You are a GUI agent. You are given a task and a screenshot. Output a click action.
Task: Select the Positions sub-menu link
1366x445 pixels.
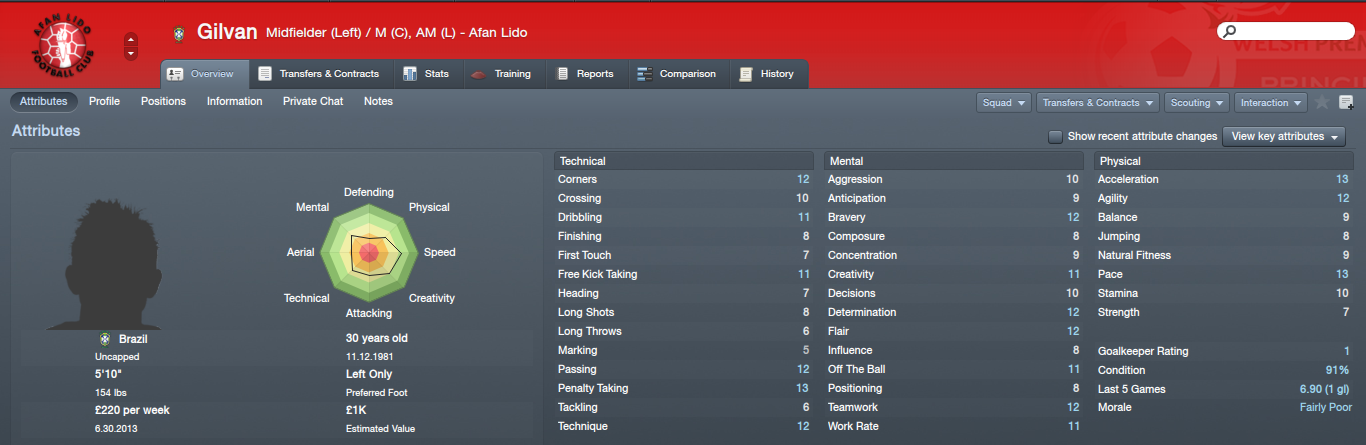(x=163, y=101)
